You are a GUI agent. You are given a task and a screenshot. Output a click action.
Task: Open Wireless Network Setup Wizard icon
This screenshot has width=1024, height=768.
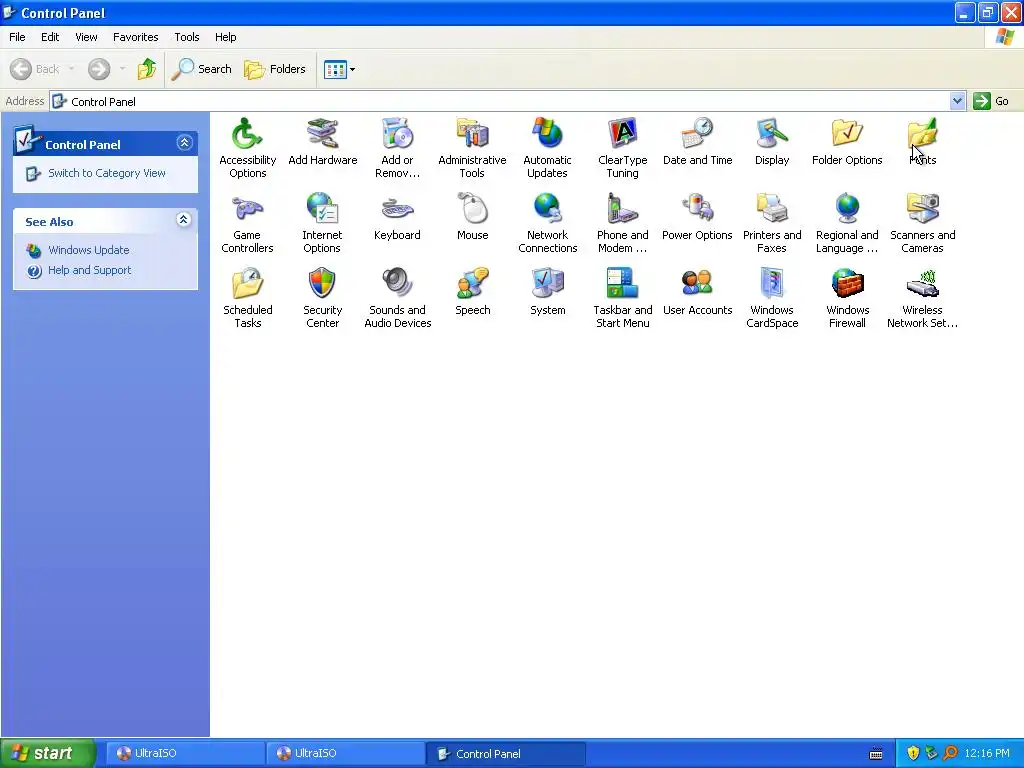(x=922, y=284)
